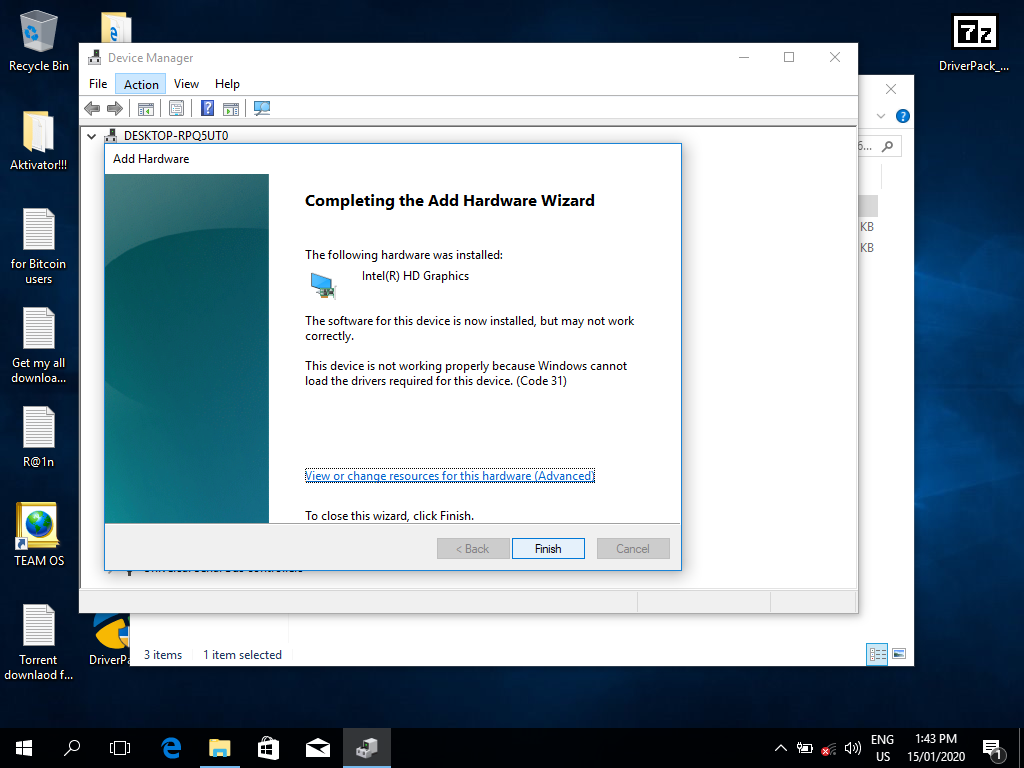The width and height of the screenshot is (1024, 768).
Task: Click the Intel(R) HD Graphics device name
Action: coord(415,276)
